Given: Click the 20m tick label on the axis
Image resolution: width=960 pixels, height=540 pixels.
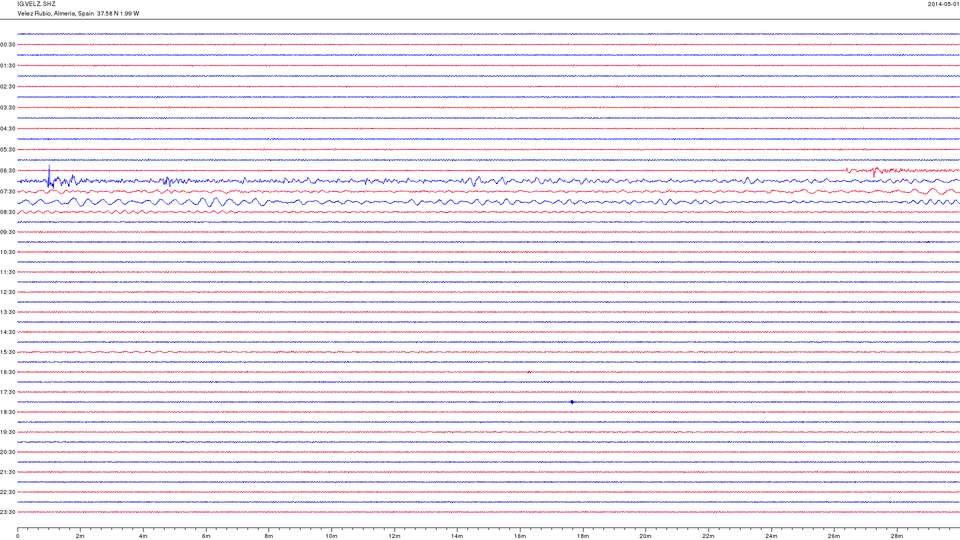Looking at the screenshot, I should (645, 536).
